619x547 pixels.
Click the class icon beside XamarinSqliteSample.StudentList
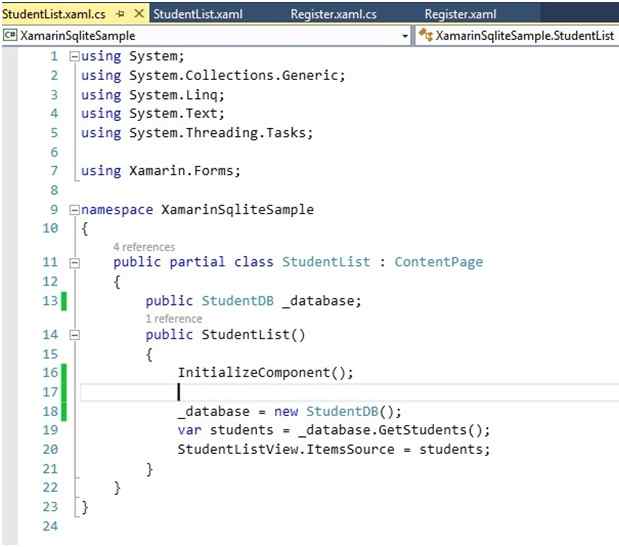[x=426, y=35]
